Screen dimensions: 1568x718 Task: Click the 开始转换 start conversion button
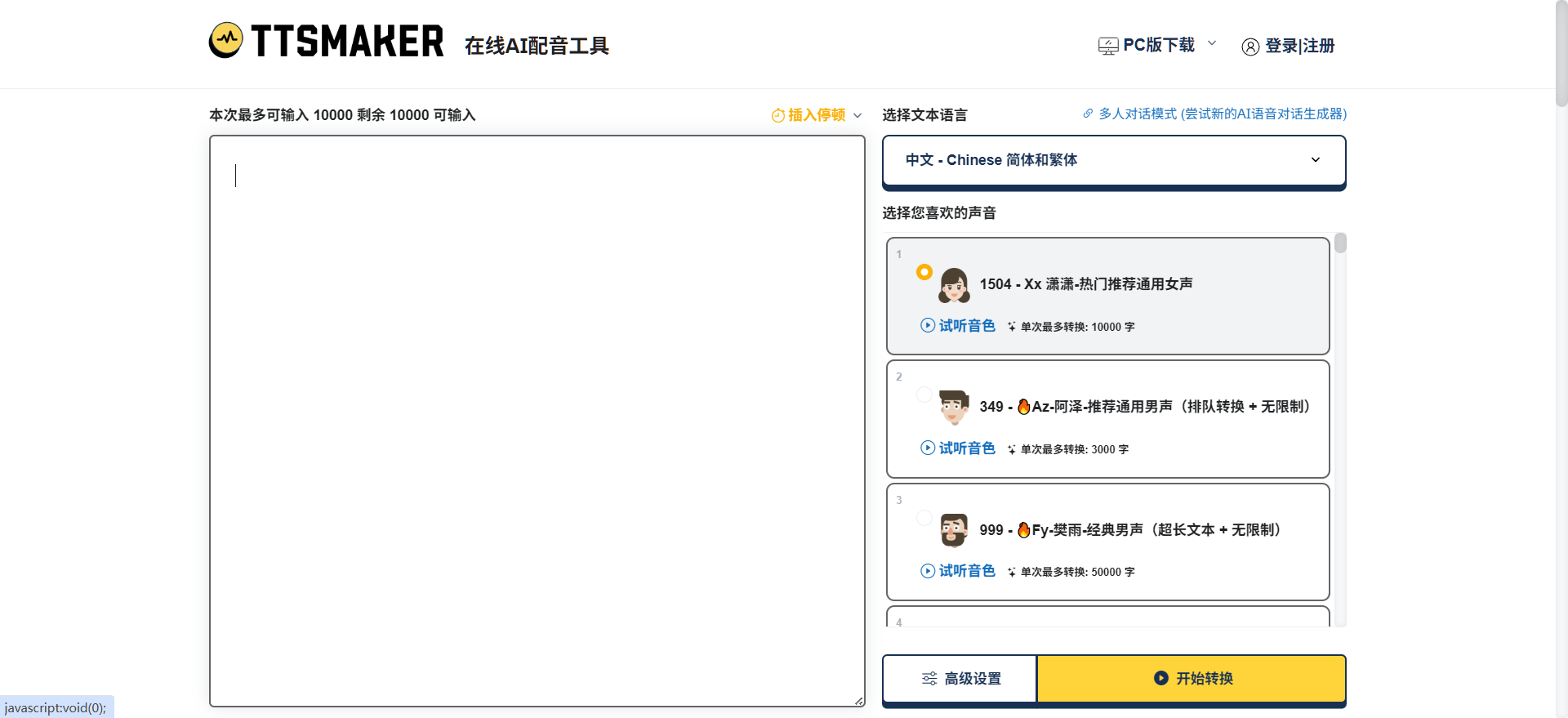[x=1192, y=678]
